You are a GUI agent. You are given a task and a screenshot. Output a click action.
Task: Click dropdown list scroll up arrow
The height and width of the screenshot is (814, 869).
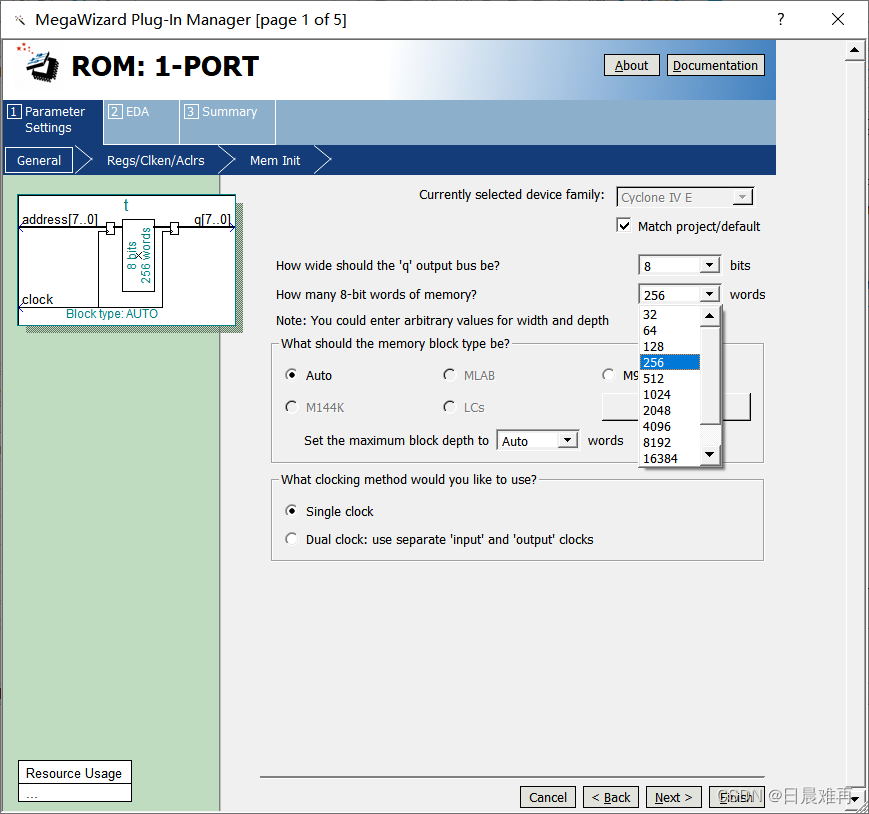click(709, 316)
